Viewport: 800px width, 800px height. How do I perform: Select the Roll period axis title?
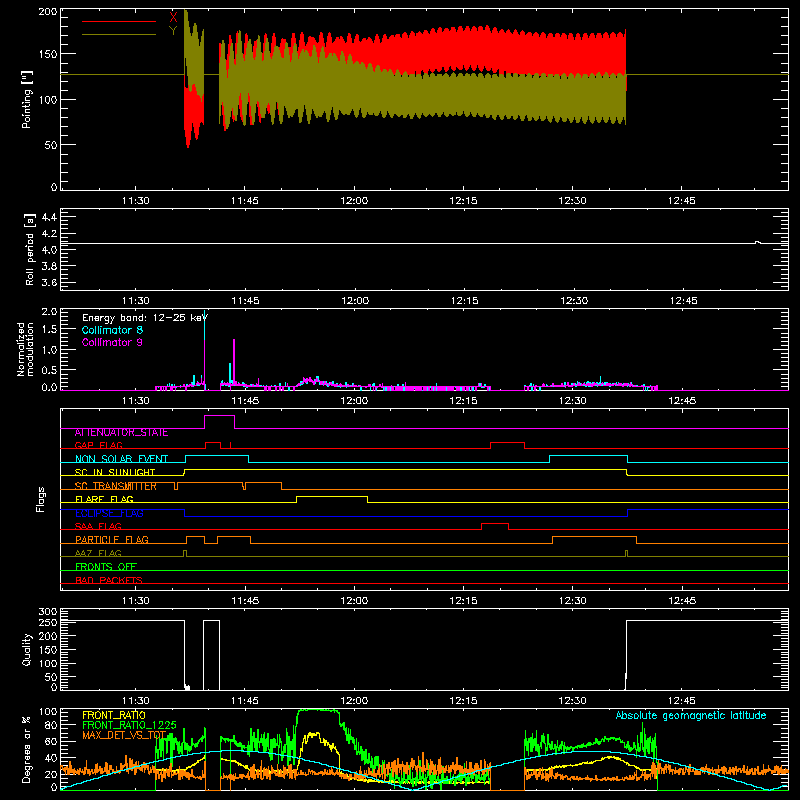click(30, 249)
